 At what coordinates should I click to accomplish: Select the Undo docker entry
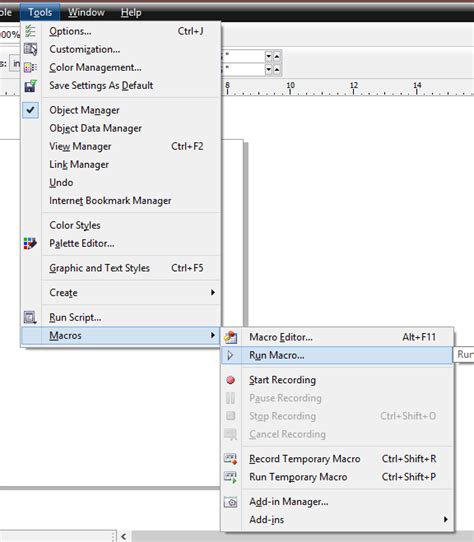pos(121,182)
